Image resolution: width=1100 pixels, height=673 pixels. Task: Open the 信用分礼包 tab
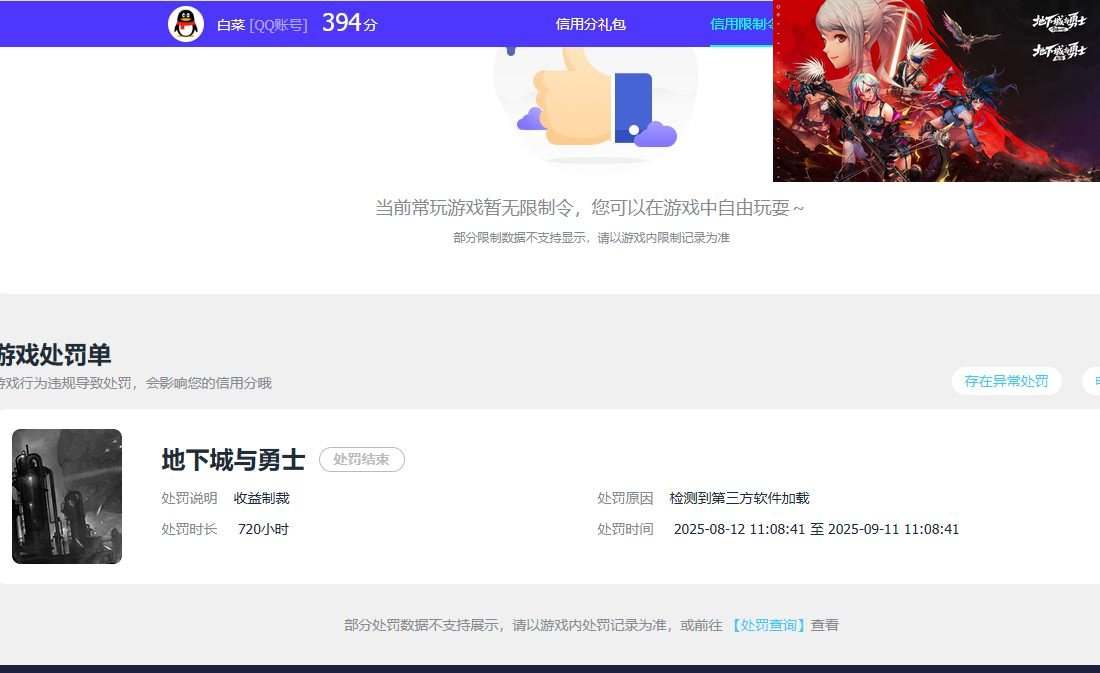(x=591, y=25)
